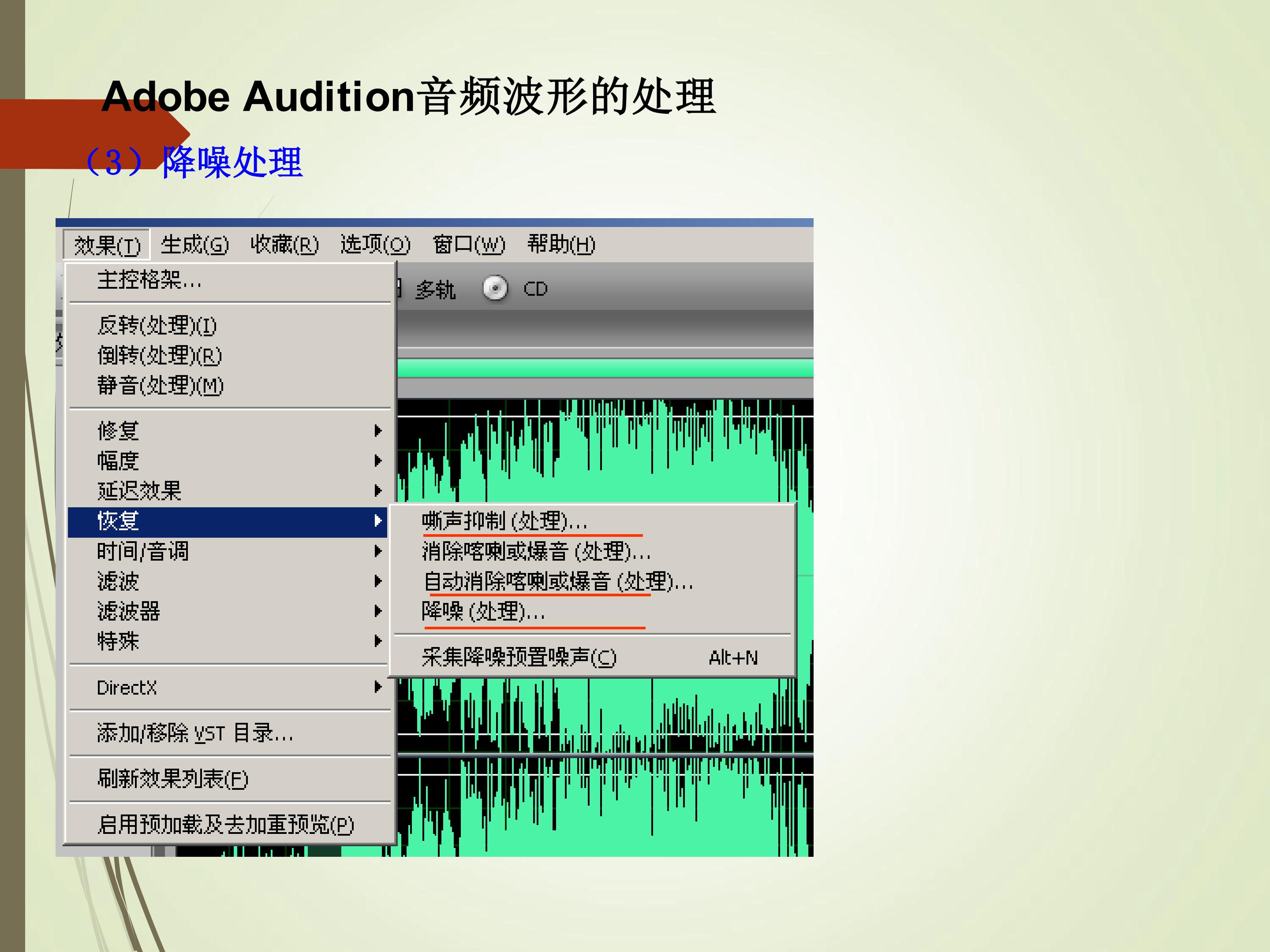The width and height of the screenshot is (1270, 952).
Task: Open the 生成(G) menu
Action: (194, 245)
